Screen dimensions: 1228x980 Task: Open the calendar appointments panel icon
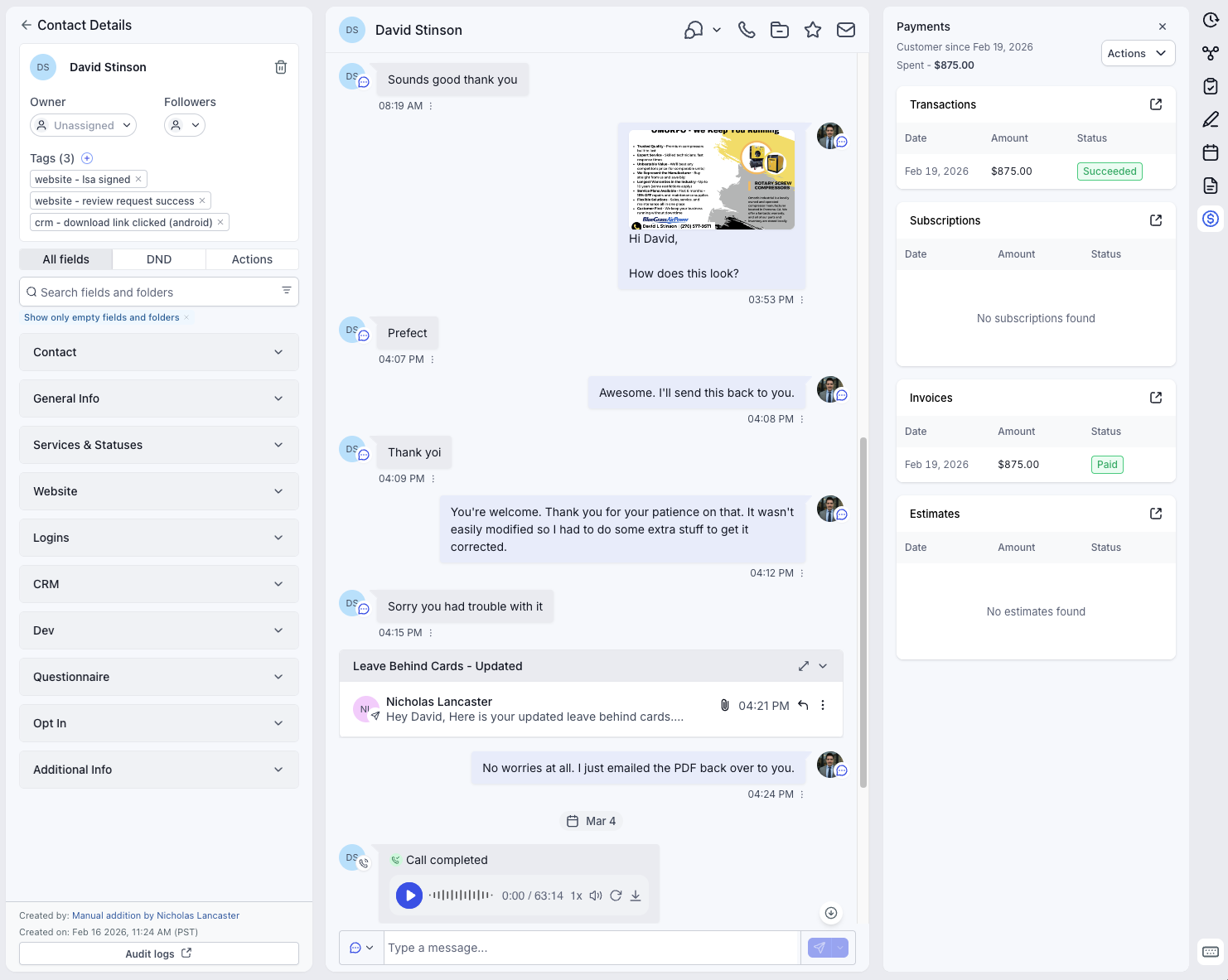(x=1211, y=152)
